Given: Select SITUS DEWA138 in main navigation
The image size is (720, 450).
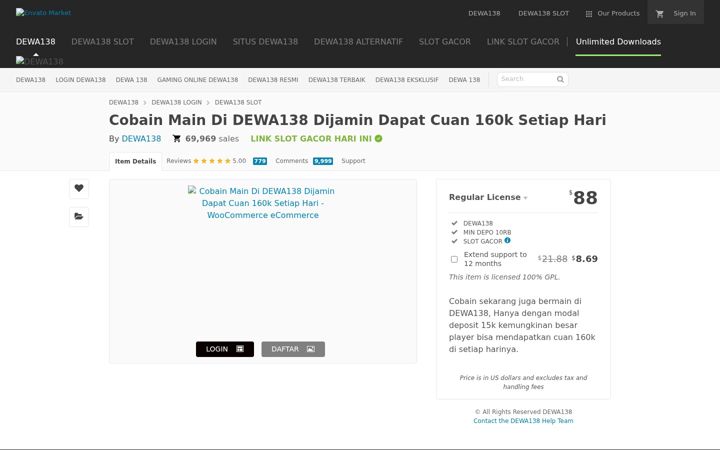Looking at the screenshot, I should point(265,41).
